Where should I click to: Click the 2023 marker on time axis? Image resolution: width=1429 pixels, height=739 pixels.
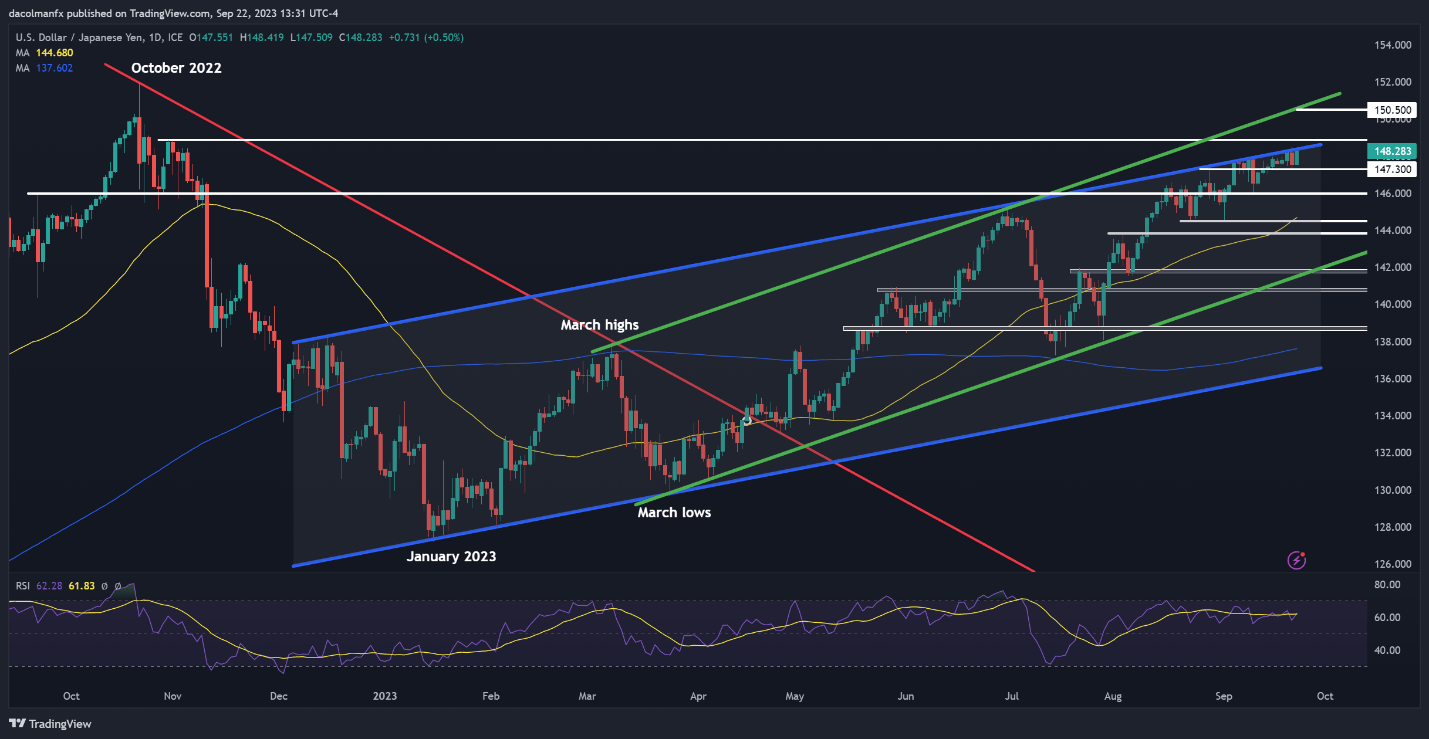[x=385, y=694]
